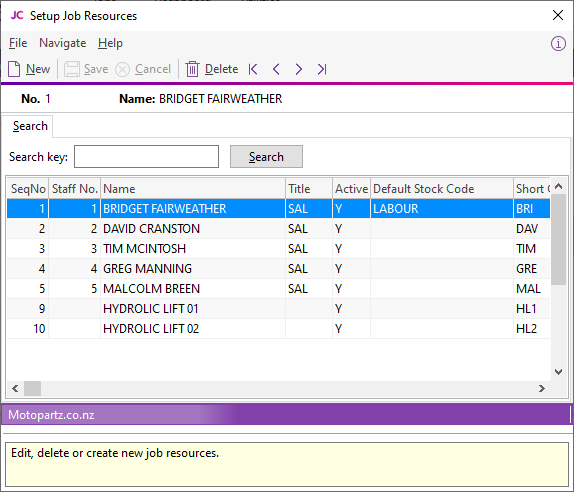
Task: Click the Search button
Action: 266,157
